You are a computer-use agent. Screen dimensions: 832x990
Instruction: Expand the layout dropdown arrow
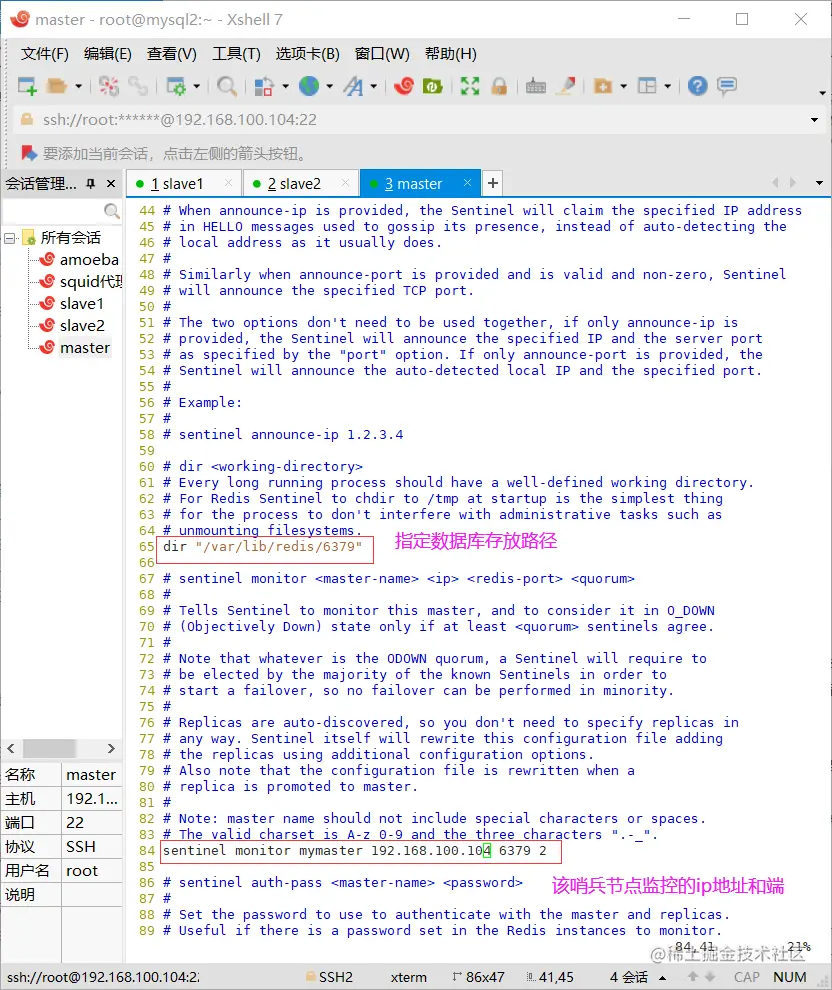(667, 86)
